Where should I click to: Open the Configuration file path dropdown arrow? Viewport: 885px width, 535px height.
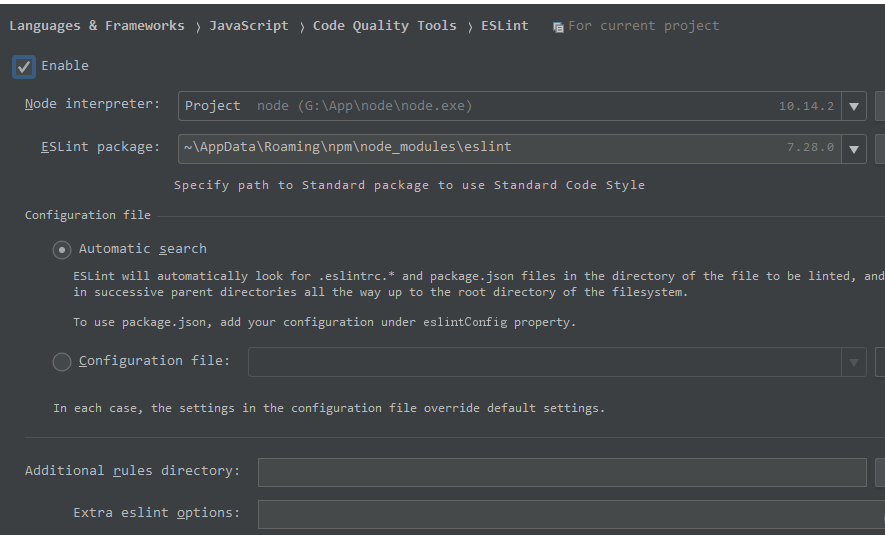[854, 362]
